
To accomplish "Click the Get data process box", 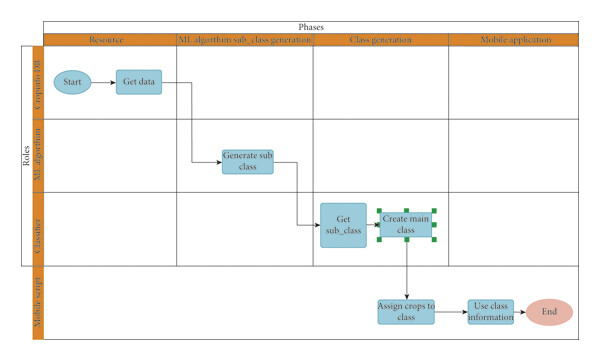I will 139,82.
